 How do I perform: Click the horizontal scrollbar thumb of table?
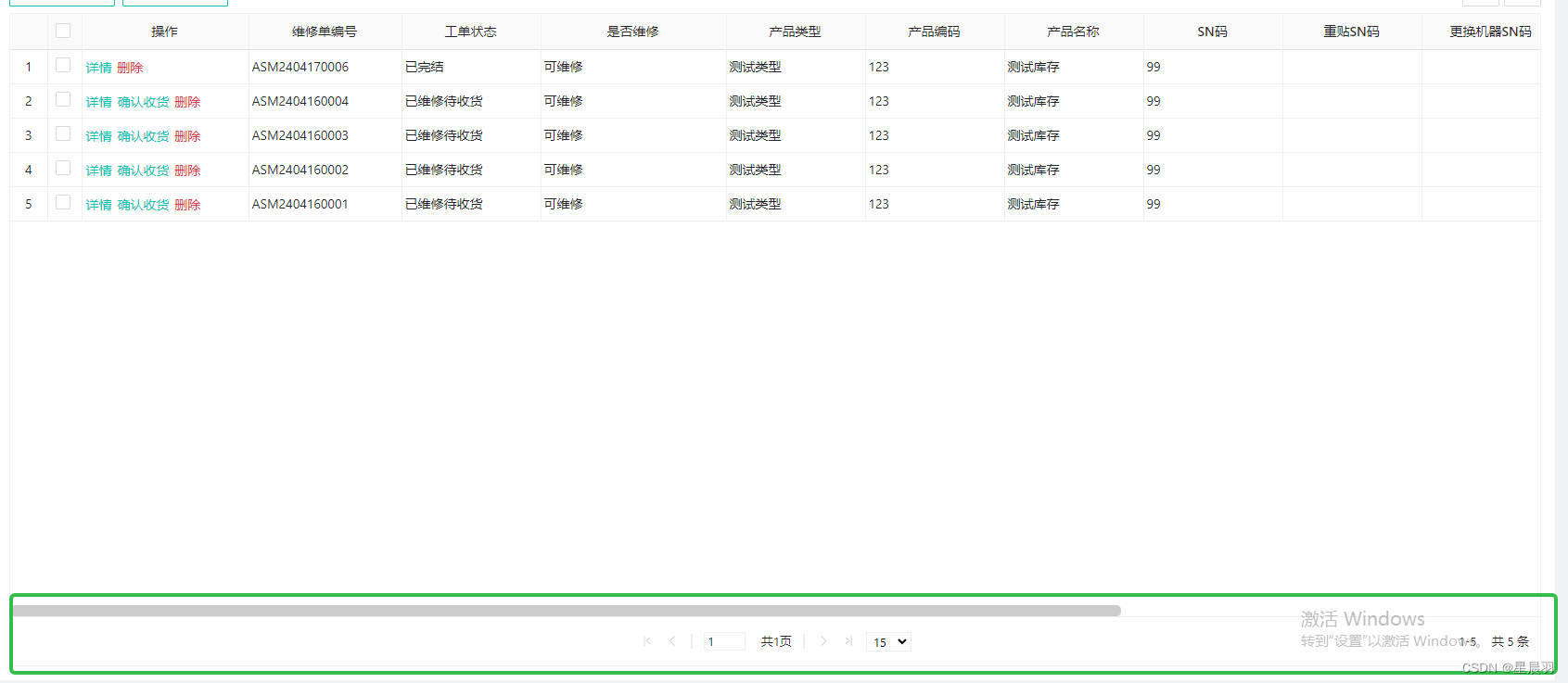(x=567, y=611)
